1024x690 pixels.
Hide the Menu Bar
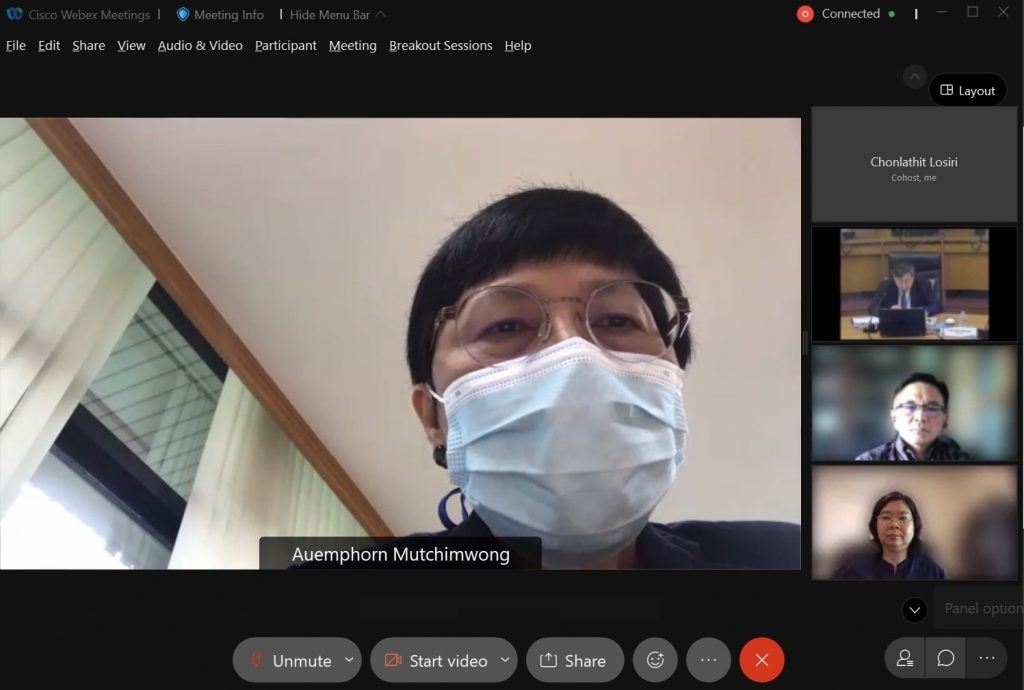point(337,14)
